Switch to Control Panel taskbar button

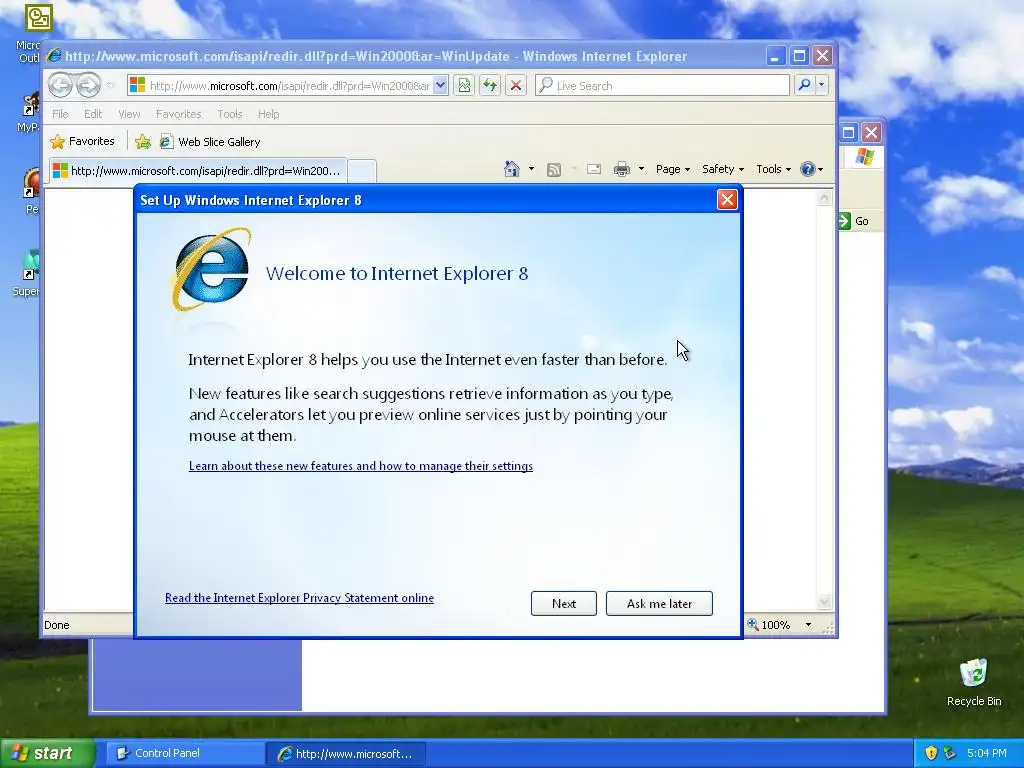(x=184, y=754)
